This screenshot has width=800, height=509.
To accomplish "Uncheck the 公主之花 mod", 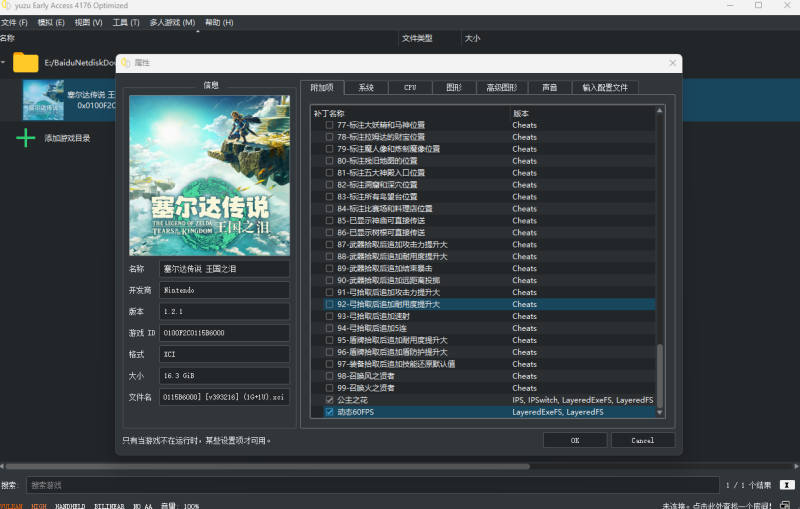I will pyautogui.click(x=329, y=400).
